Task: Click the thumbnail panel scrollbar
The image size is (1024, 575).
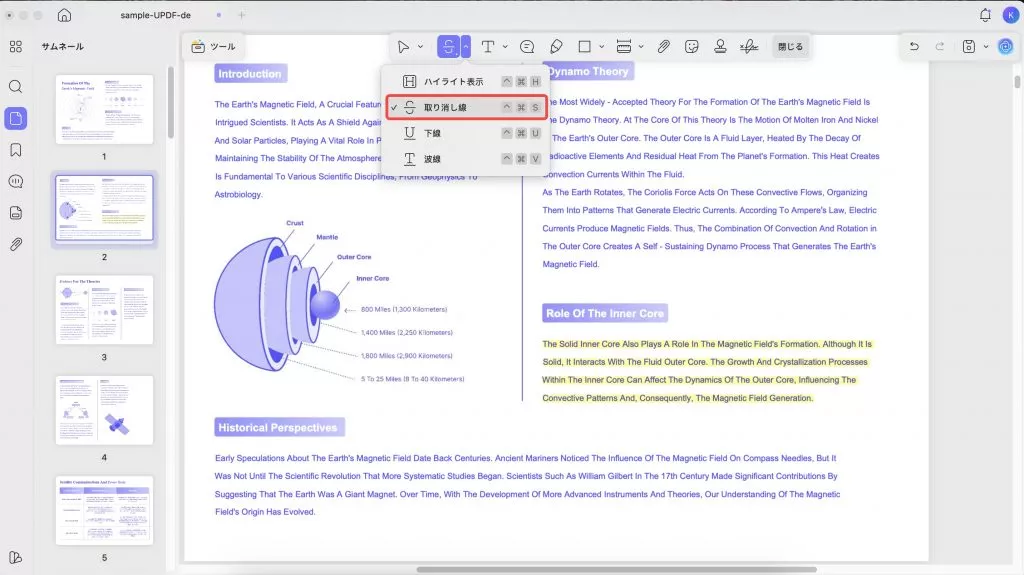Action: 170,103
